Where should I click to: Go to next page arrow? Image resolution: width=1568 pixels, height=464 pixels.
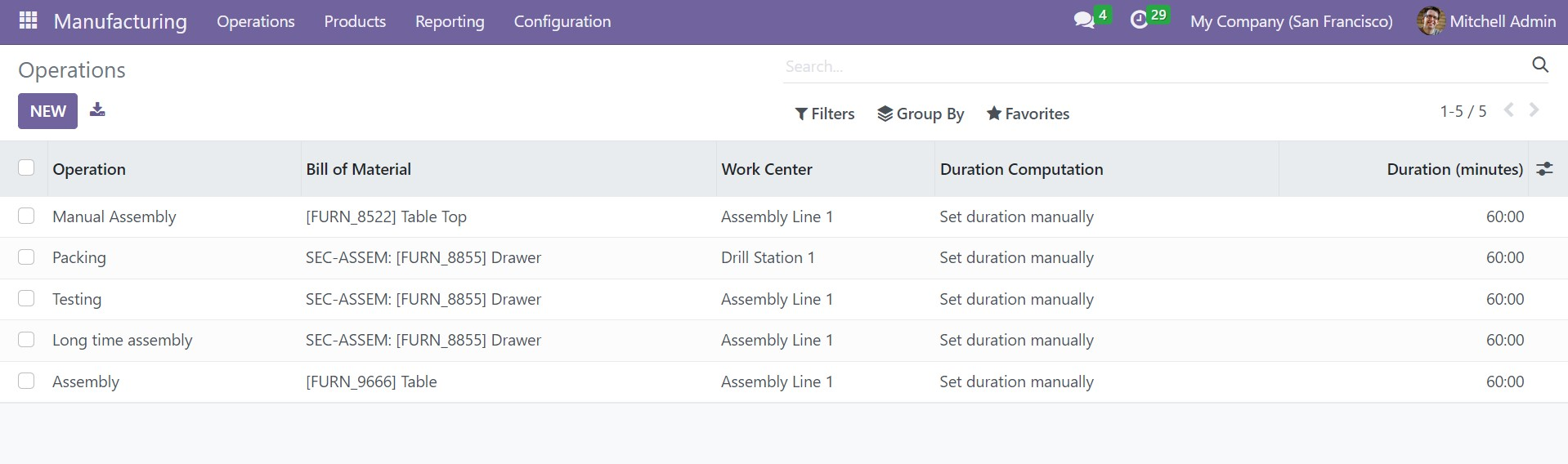(x=1534, y=109)
